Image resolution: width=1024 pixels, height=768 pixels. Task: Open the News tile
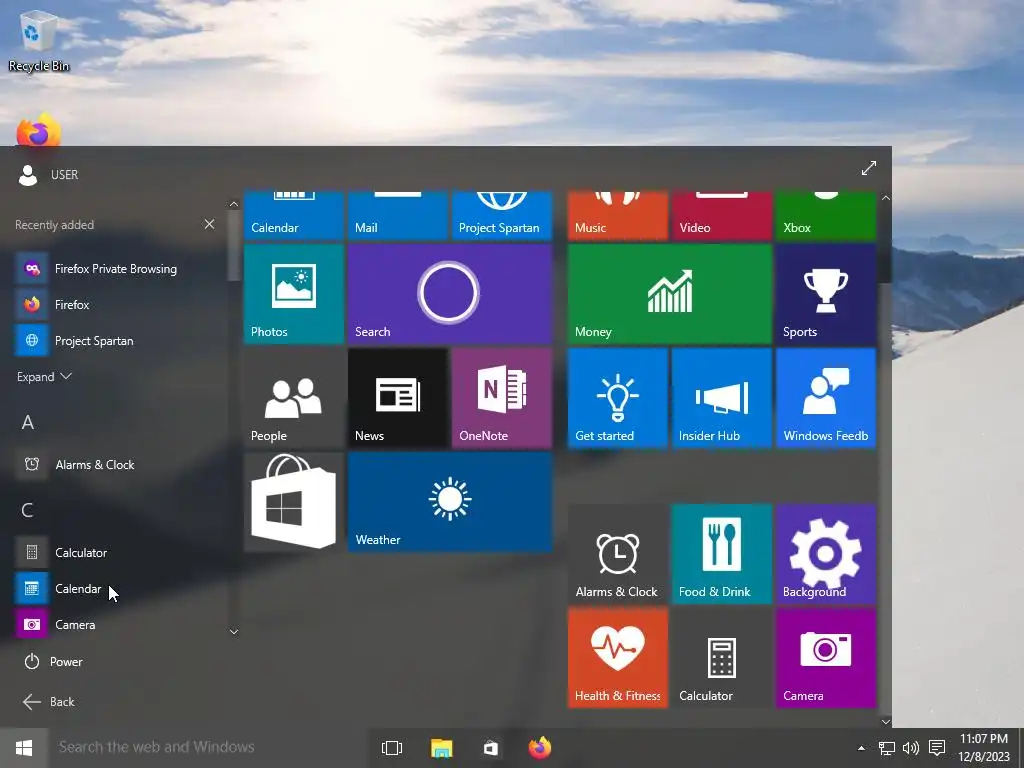[x=398, y=398]
